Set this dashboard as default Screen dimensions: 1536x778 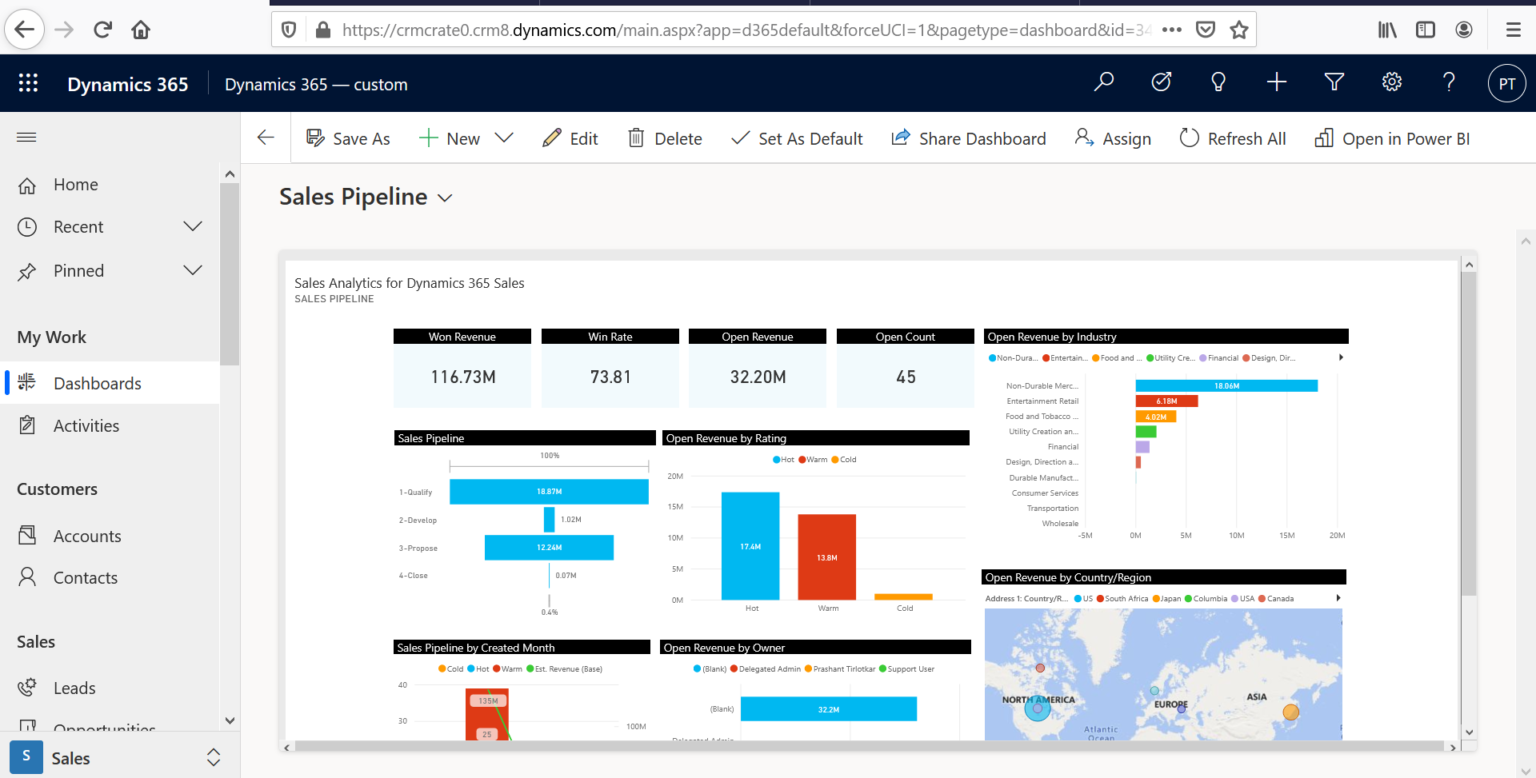click(797, 137)
